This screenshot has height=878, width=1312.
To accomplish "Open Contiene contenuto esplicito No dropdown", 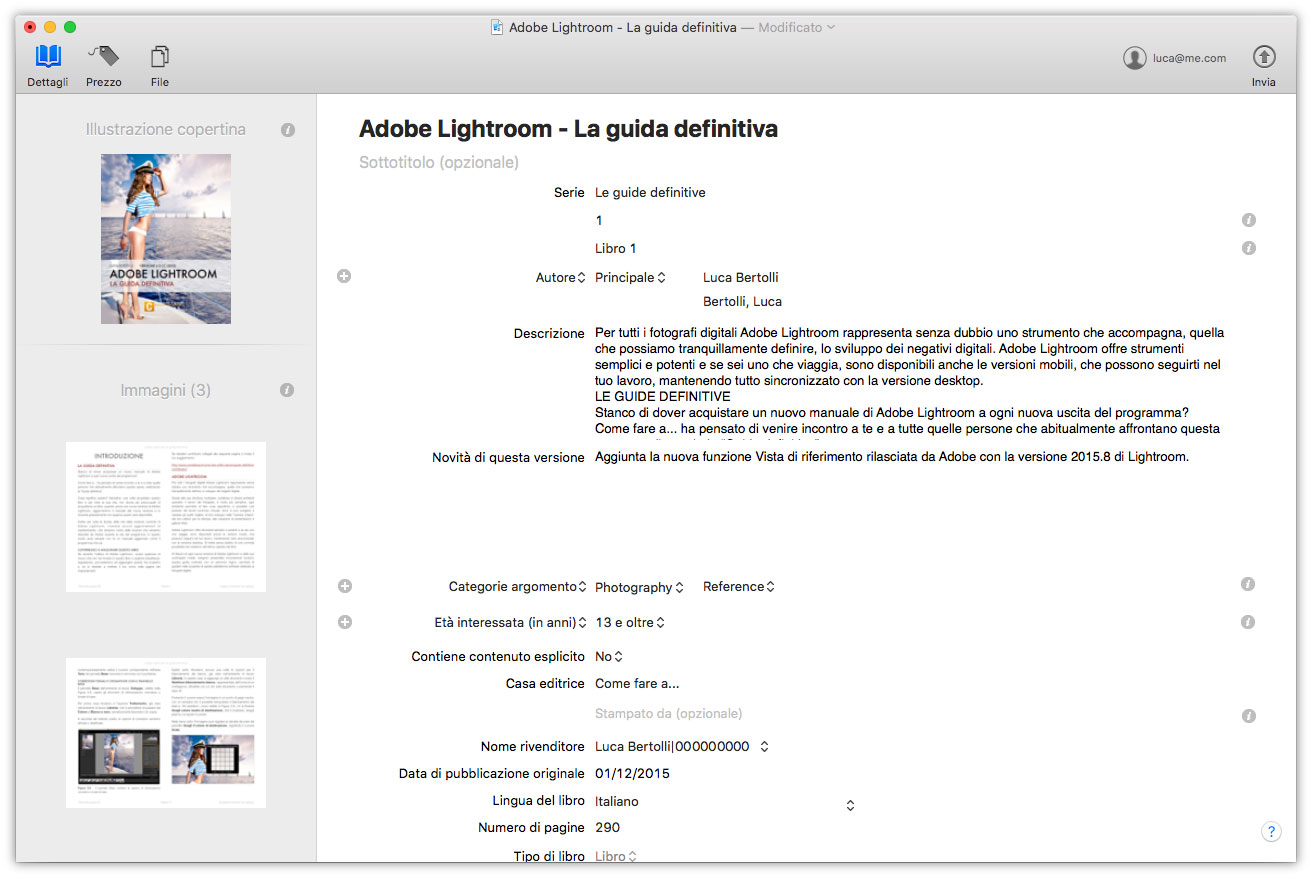I will (x=609, y=657).
